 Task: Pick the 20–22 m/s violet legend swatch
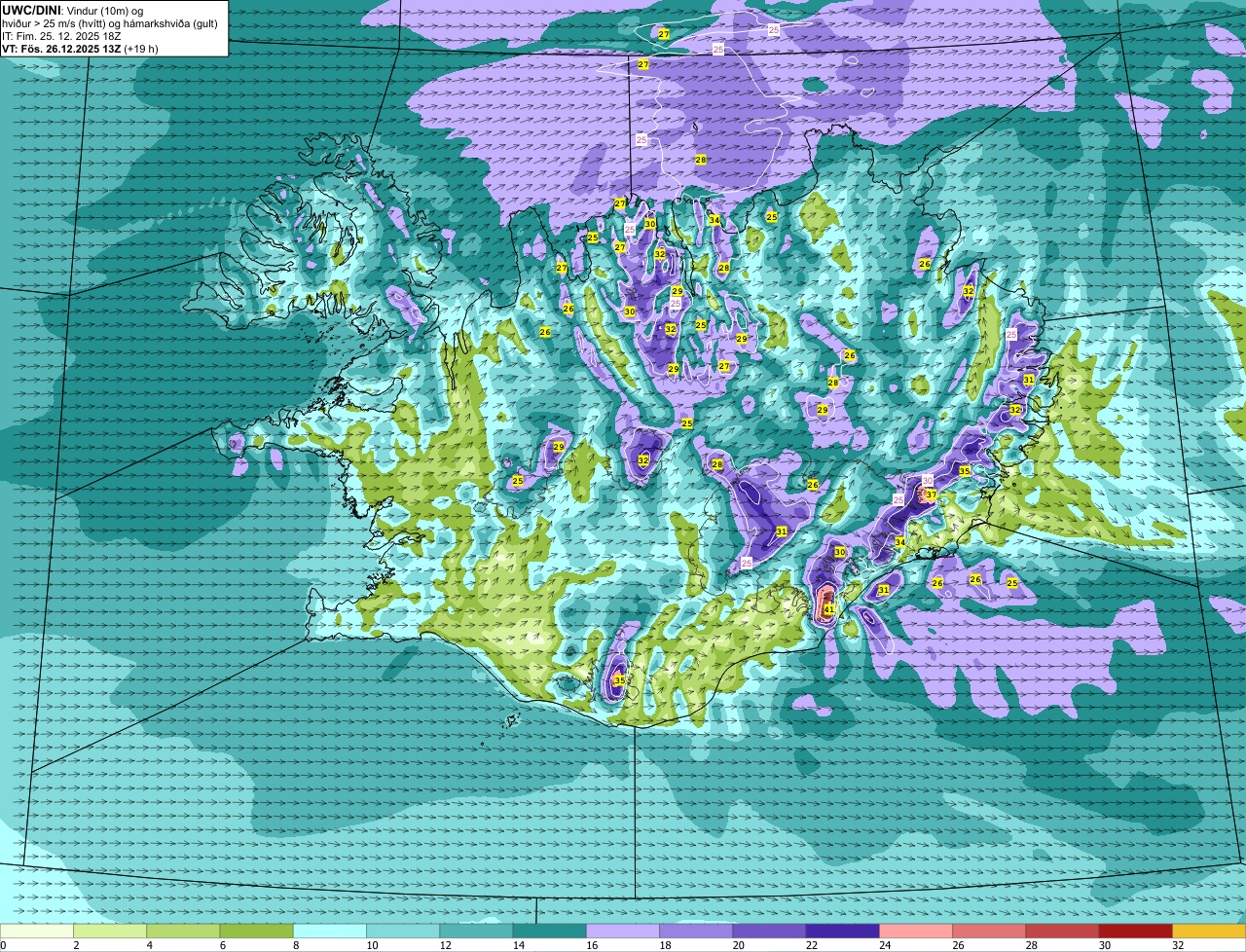click(x=769, y=932)
